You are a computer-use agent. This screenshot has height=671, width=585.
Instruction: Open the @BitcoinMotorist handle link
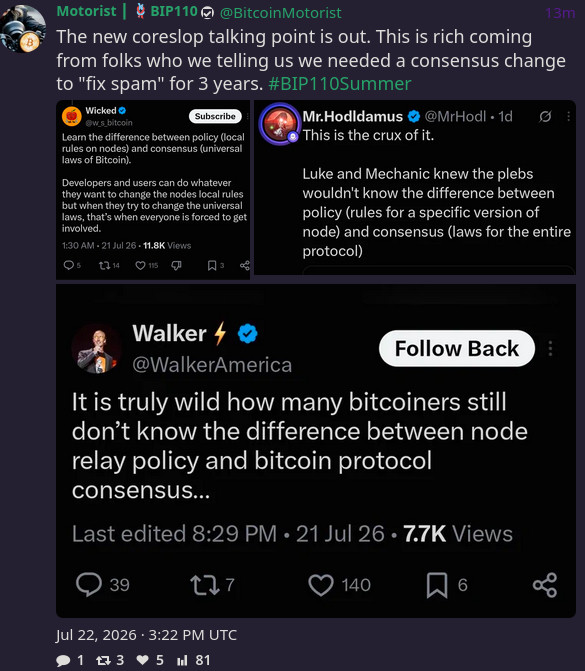pos(281,13)
